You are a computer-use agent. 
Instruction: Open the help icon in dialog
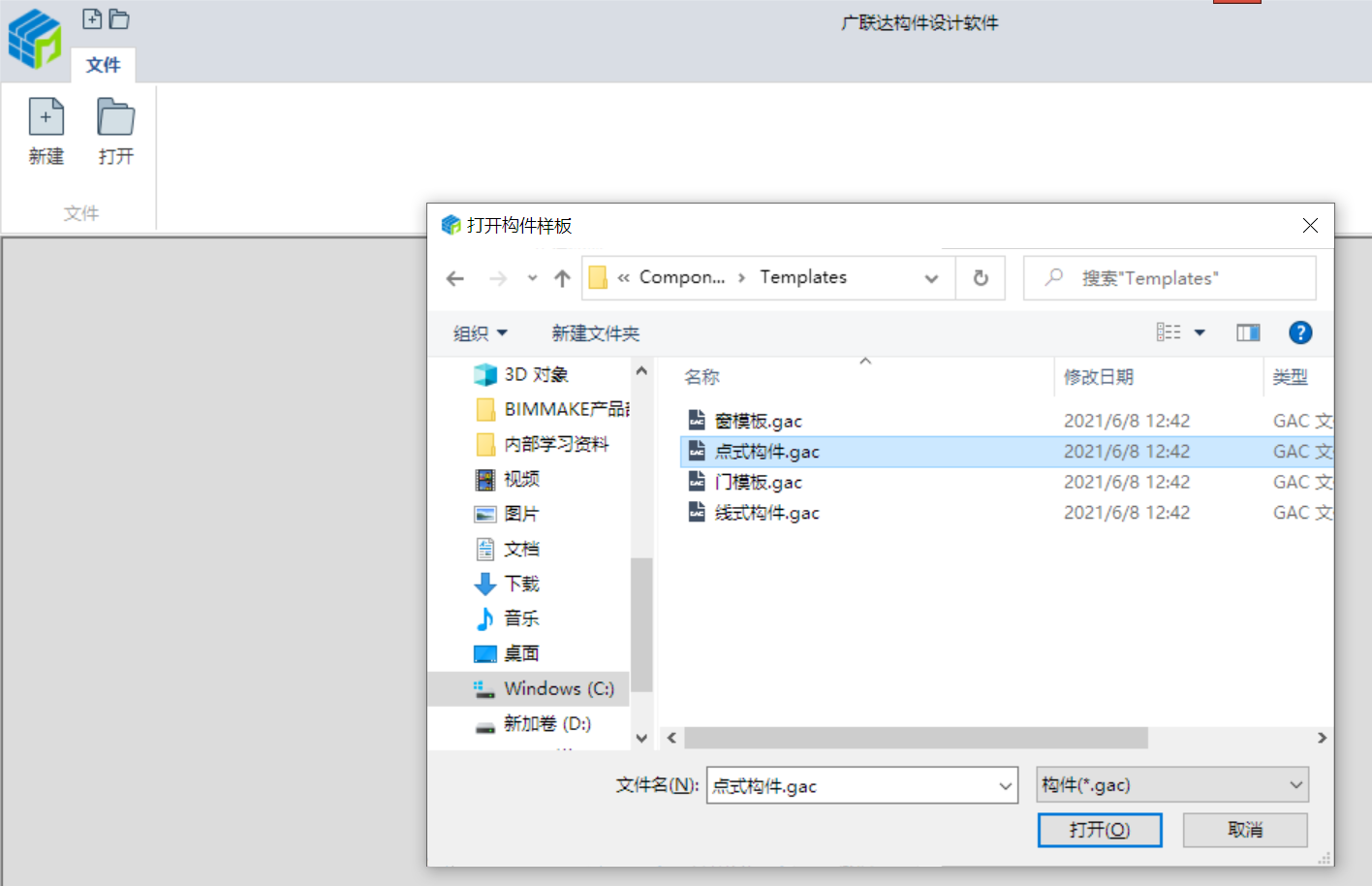point(1300,332)
